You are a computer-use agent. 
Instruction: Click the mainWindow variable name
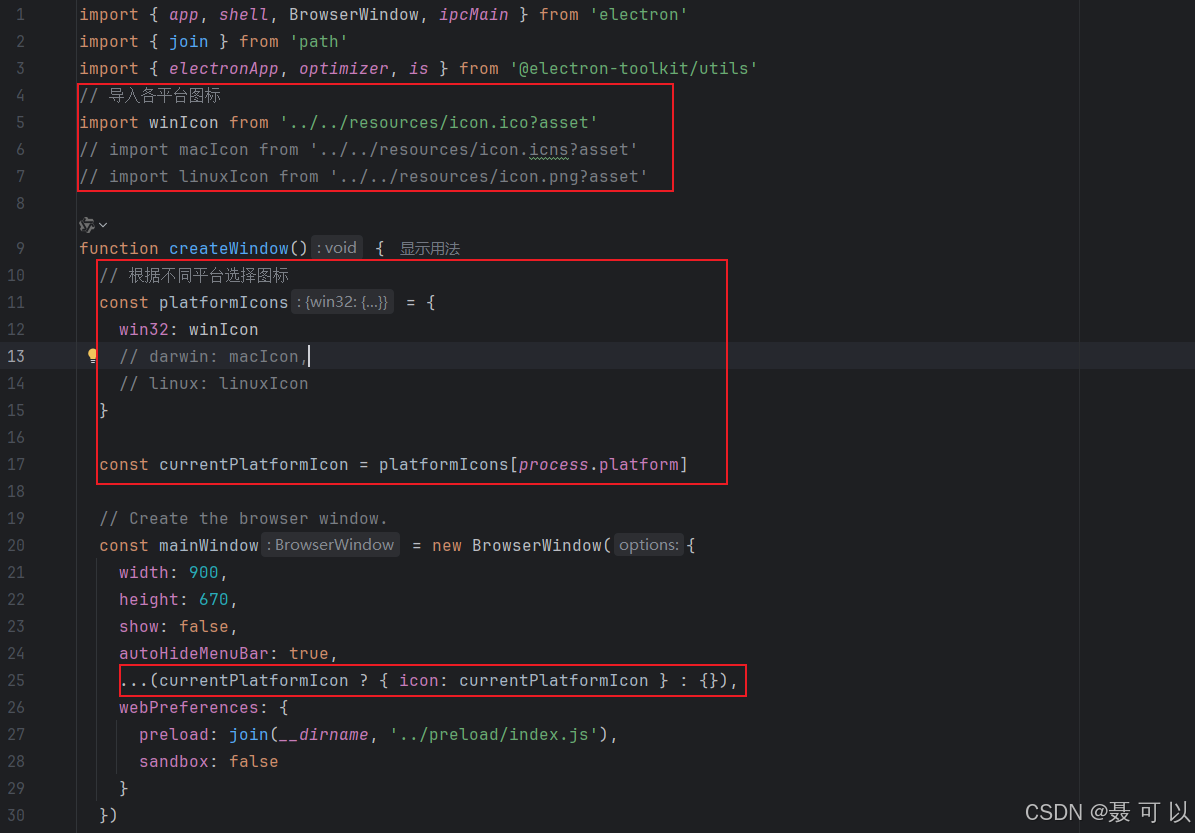(209, 546)
